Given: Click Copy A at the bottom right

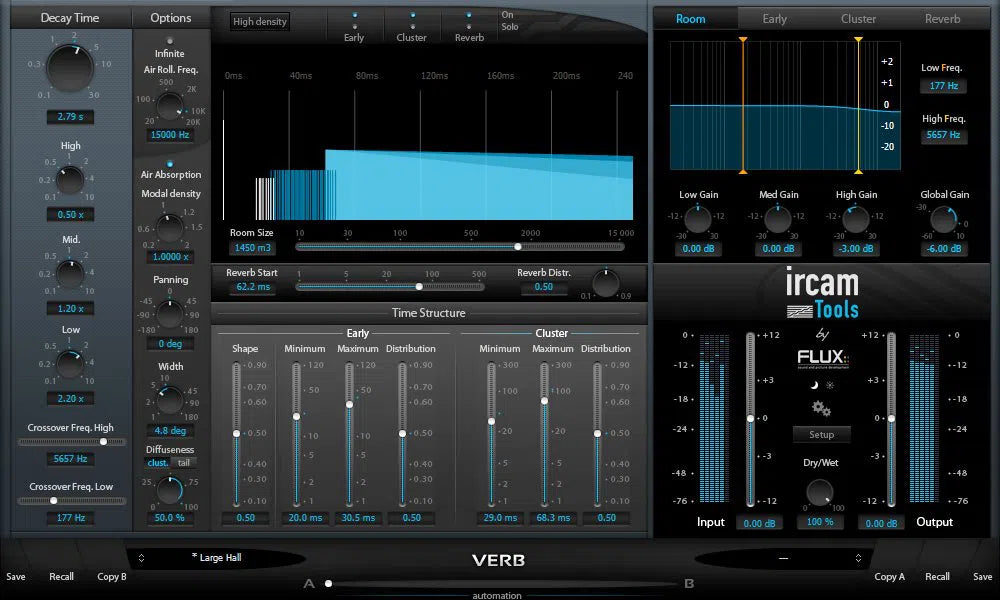Looking at the screenshot, I should (x=889, y=576).
